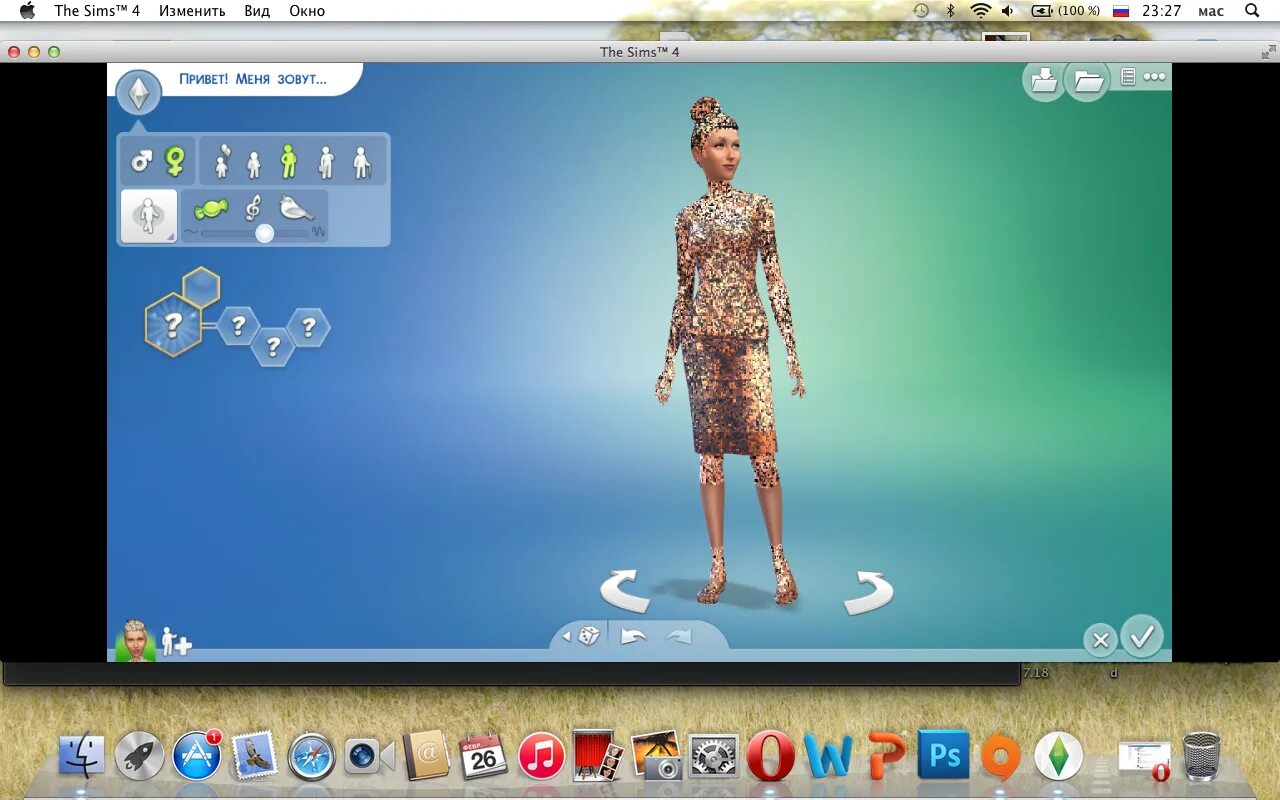Cancel Create-a-Sim with the X button
The width and height of the screenshot is (1280, 800).
click(x=1100, y=640)
